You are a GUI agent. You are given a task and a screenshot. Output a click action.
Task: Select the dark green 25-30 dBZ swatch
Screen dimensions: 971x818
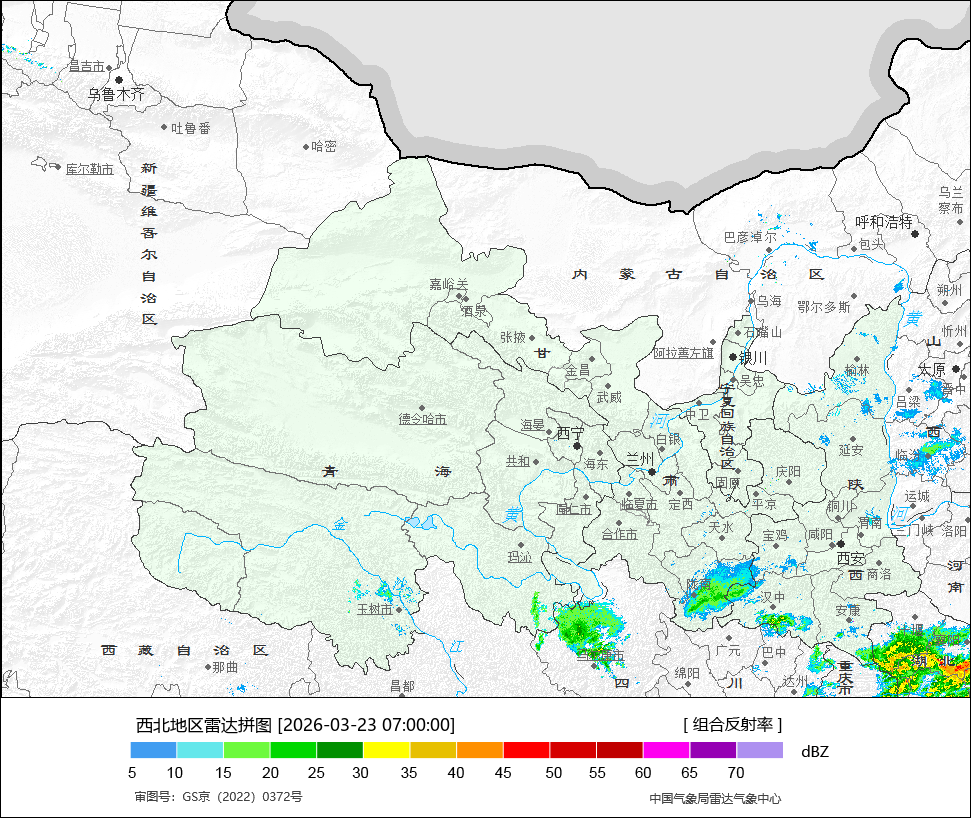[340, 751]
